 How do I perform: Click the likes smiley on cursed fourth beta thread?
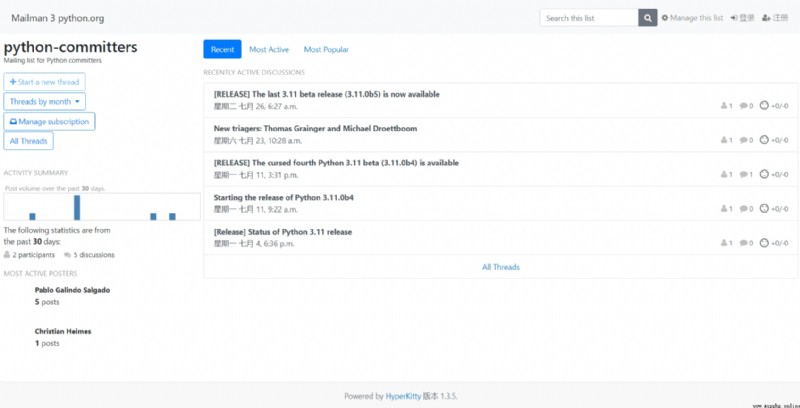(x=764, y=174)
